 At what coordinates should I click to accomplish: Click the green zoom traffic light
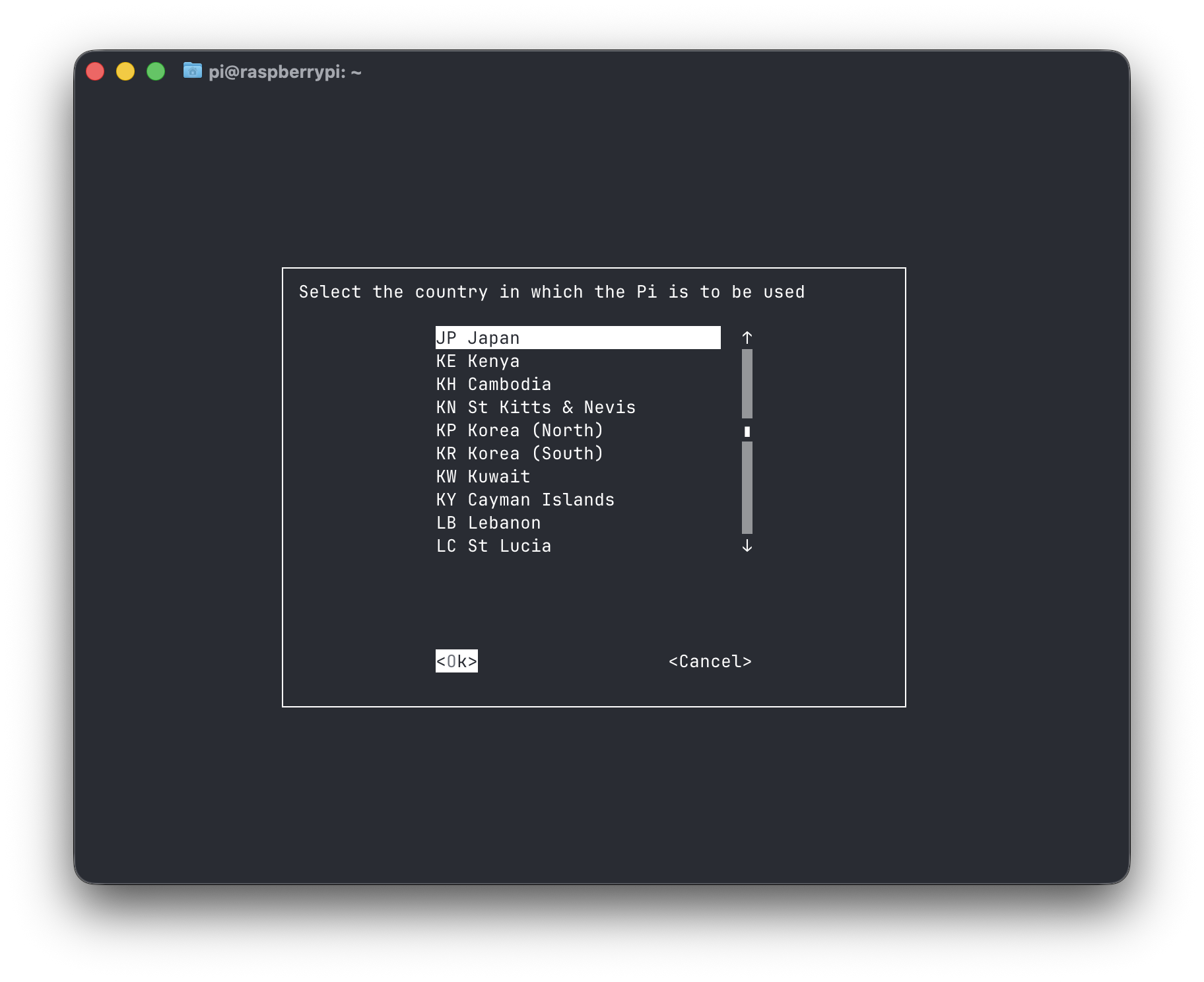pos(156,71)
